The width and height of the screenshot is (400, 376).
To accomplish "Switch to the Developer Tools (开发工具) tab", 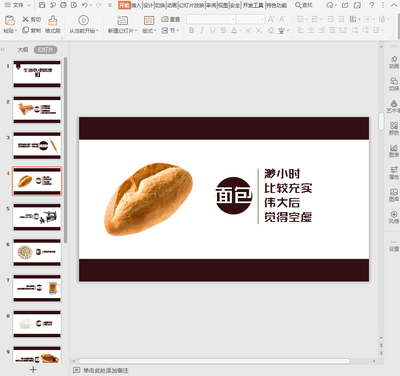I will pyautogui.click(x=253, y=5).
